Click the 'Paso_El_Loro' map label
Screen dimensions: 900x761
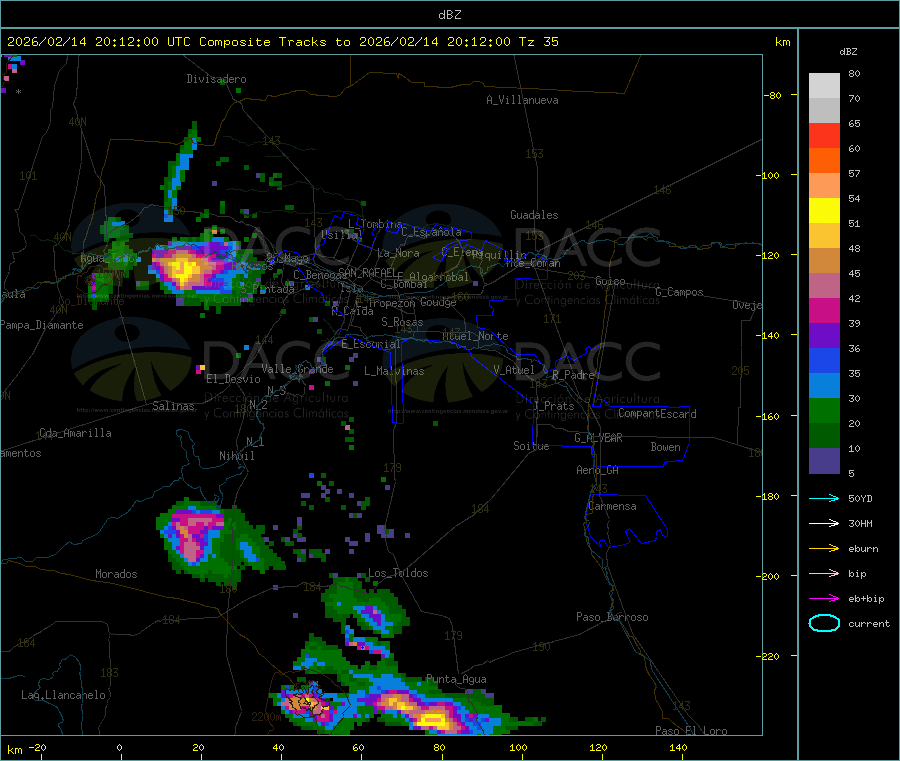pos(692,731)
